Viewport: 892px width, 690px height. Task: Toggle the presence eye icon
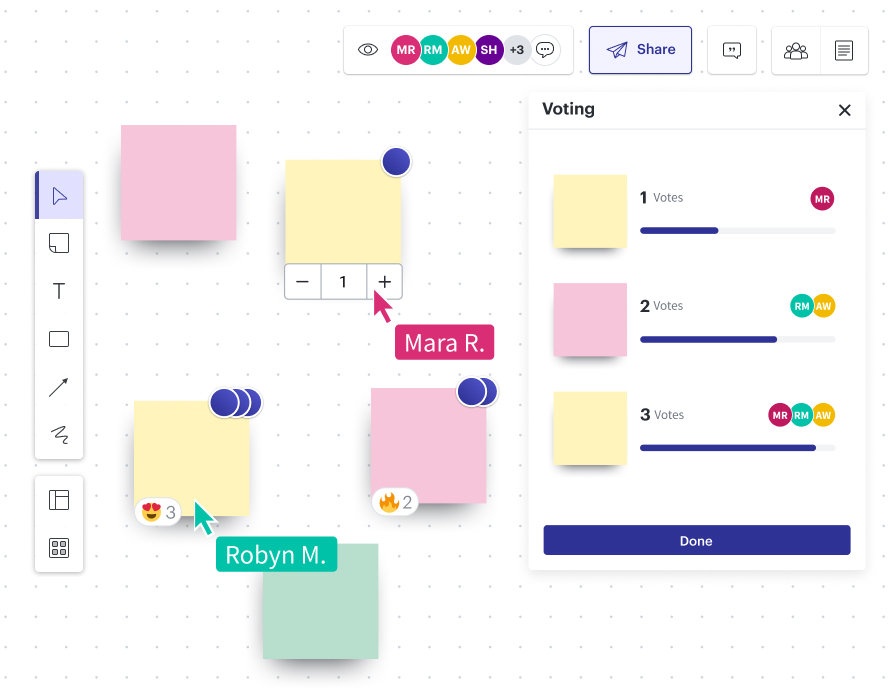pyautogui.click(x=368, y=49)
